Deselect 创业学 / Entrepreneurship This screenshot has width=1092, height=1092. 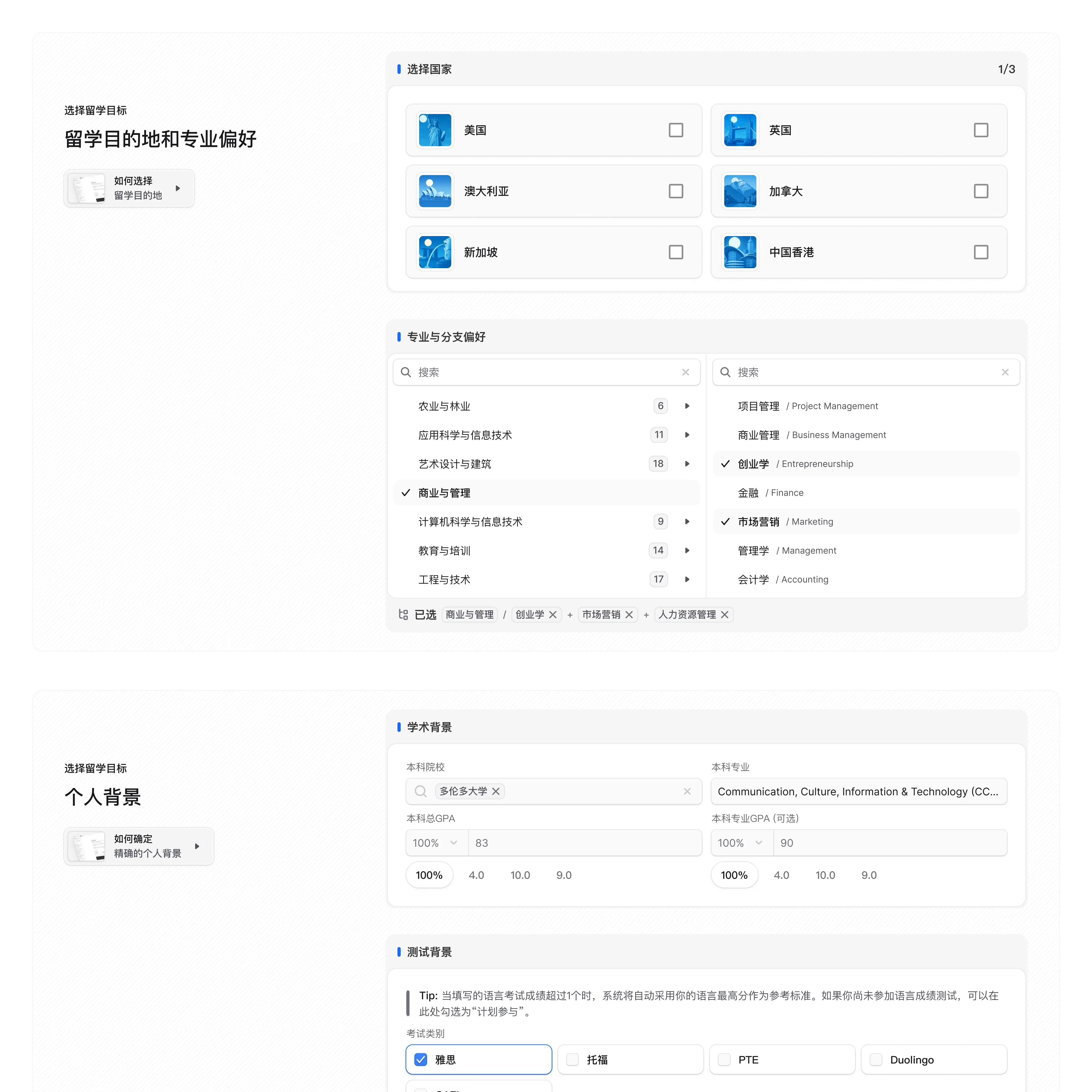[866, 464]
